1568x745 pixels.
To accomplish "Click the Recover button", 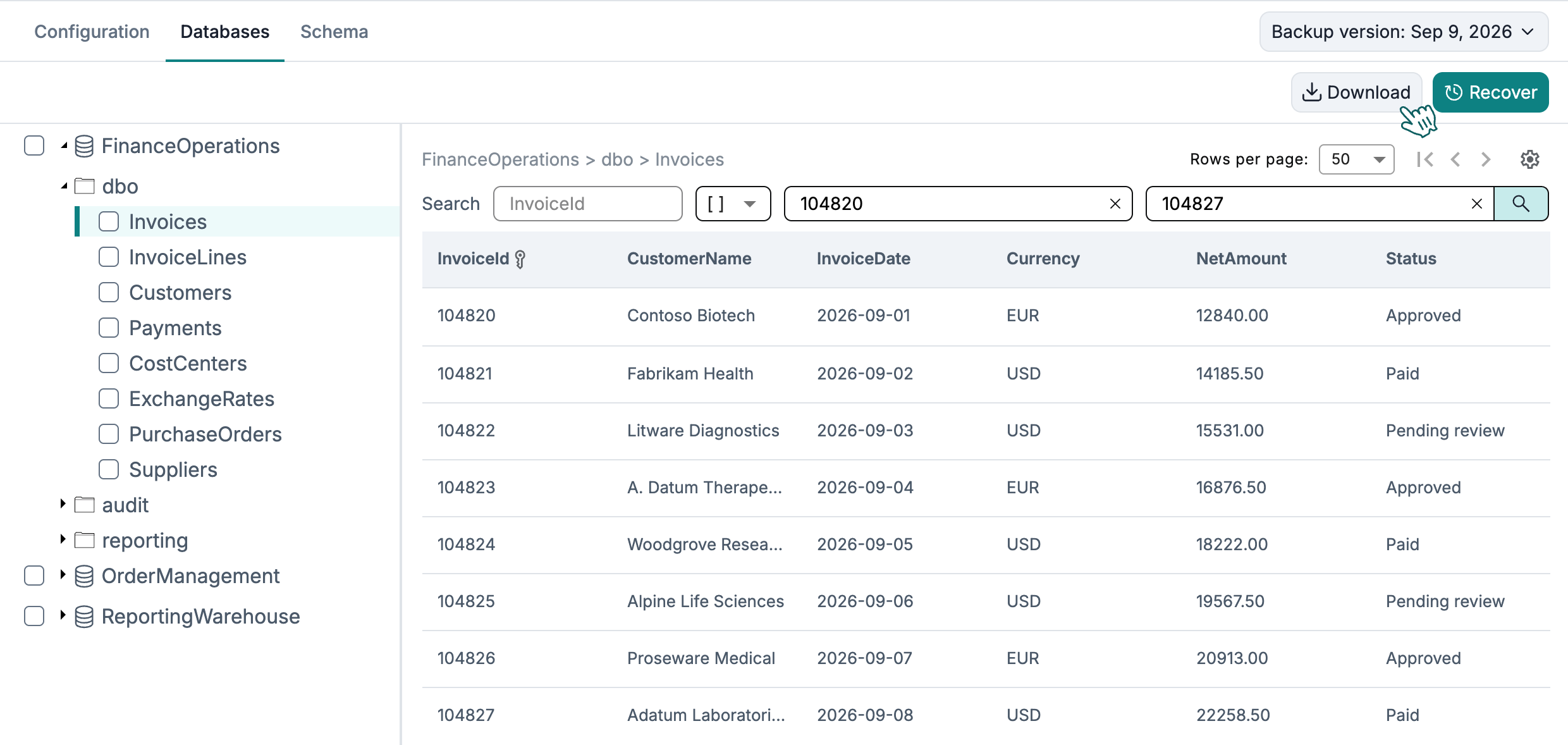I will click(x=1490, y=92).
